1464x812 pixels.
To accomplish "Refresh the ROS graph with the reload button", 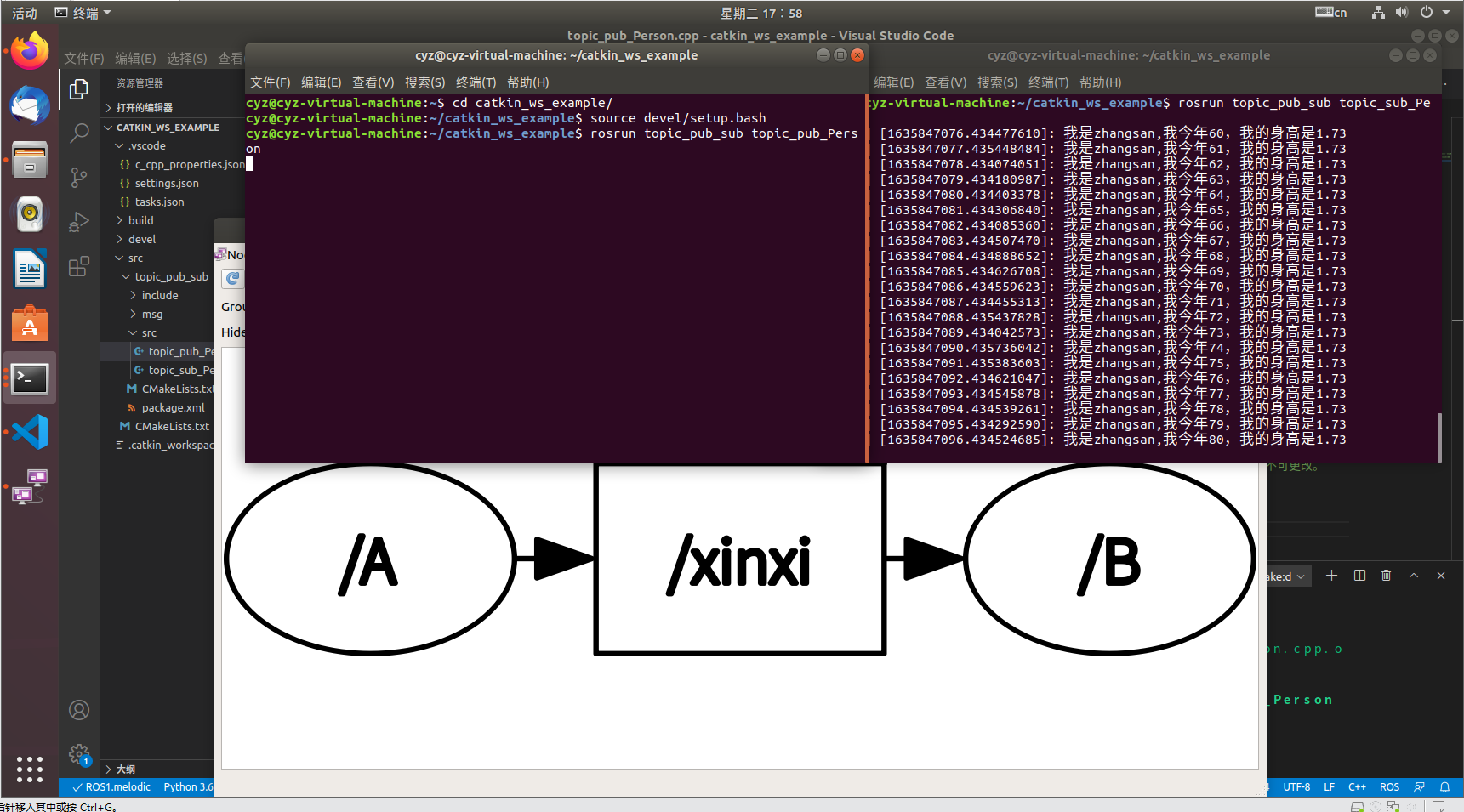I will coord(232,279).
